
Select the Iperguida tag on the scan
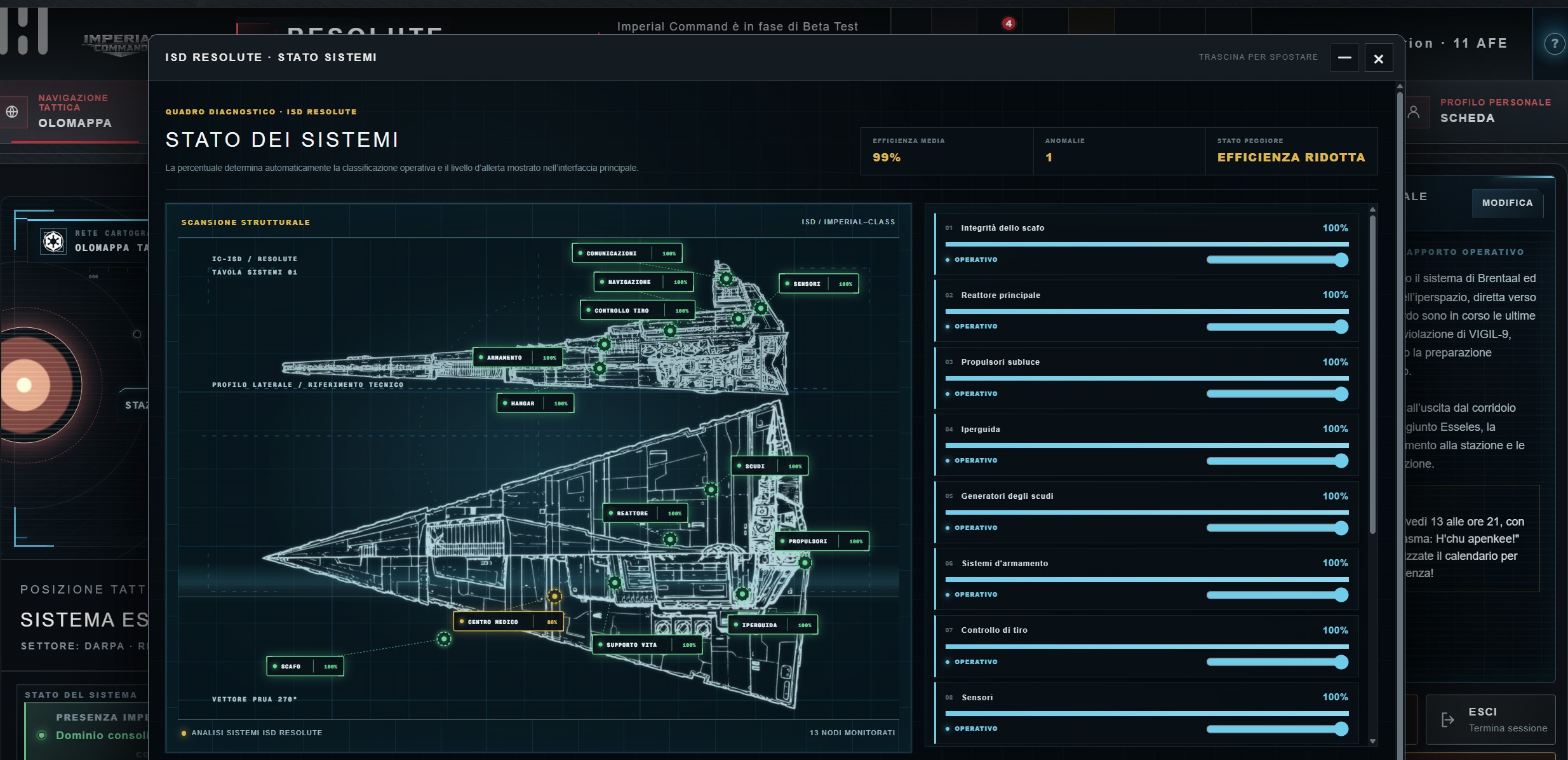pyautogui.click(x=773, y=625)
